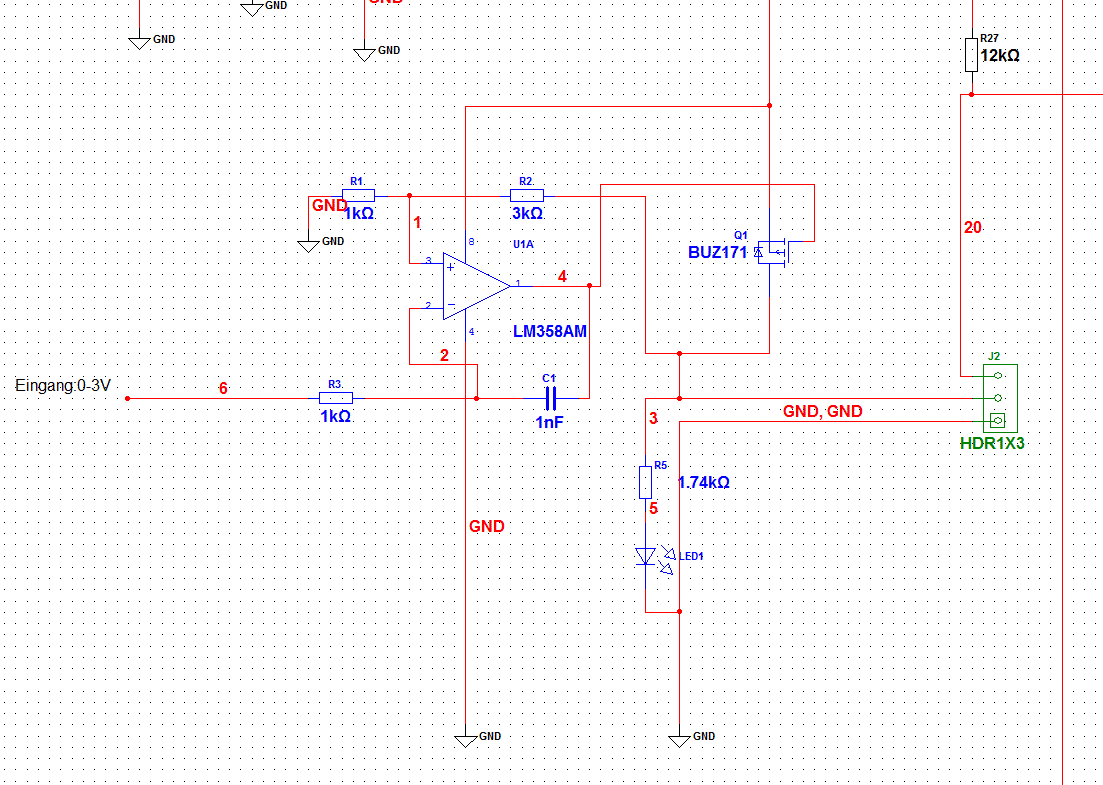
Task: Select the R3 resistor body
Action: (x=336, y=398)
